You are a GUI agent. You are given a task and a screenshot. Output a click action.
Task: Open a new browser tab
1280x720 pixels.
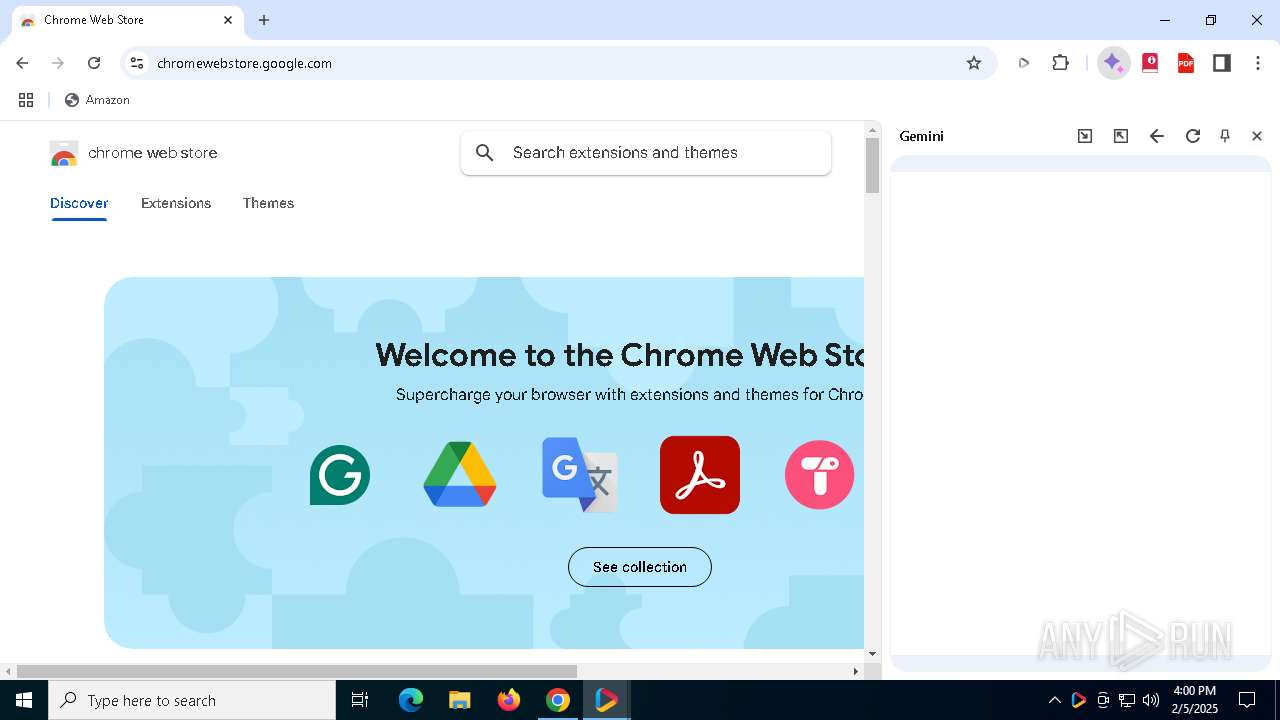click(264, 20)
